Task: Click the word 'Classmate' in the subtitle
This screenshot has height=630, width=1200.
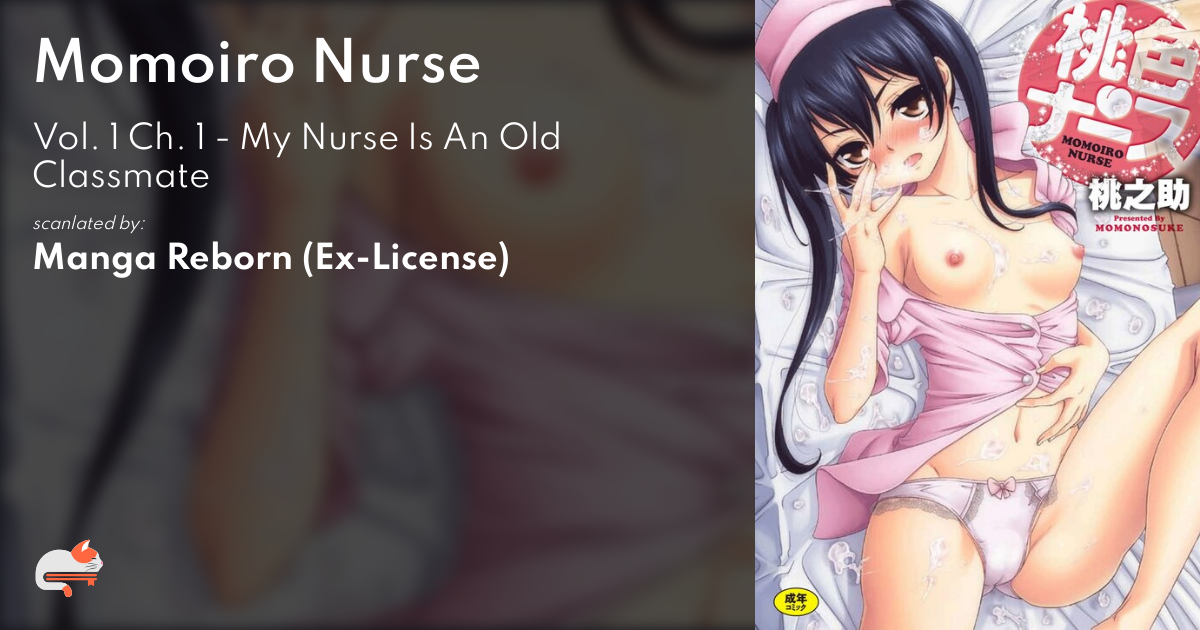Action: coord(121,176)
